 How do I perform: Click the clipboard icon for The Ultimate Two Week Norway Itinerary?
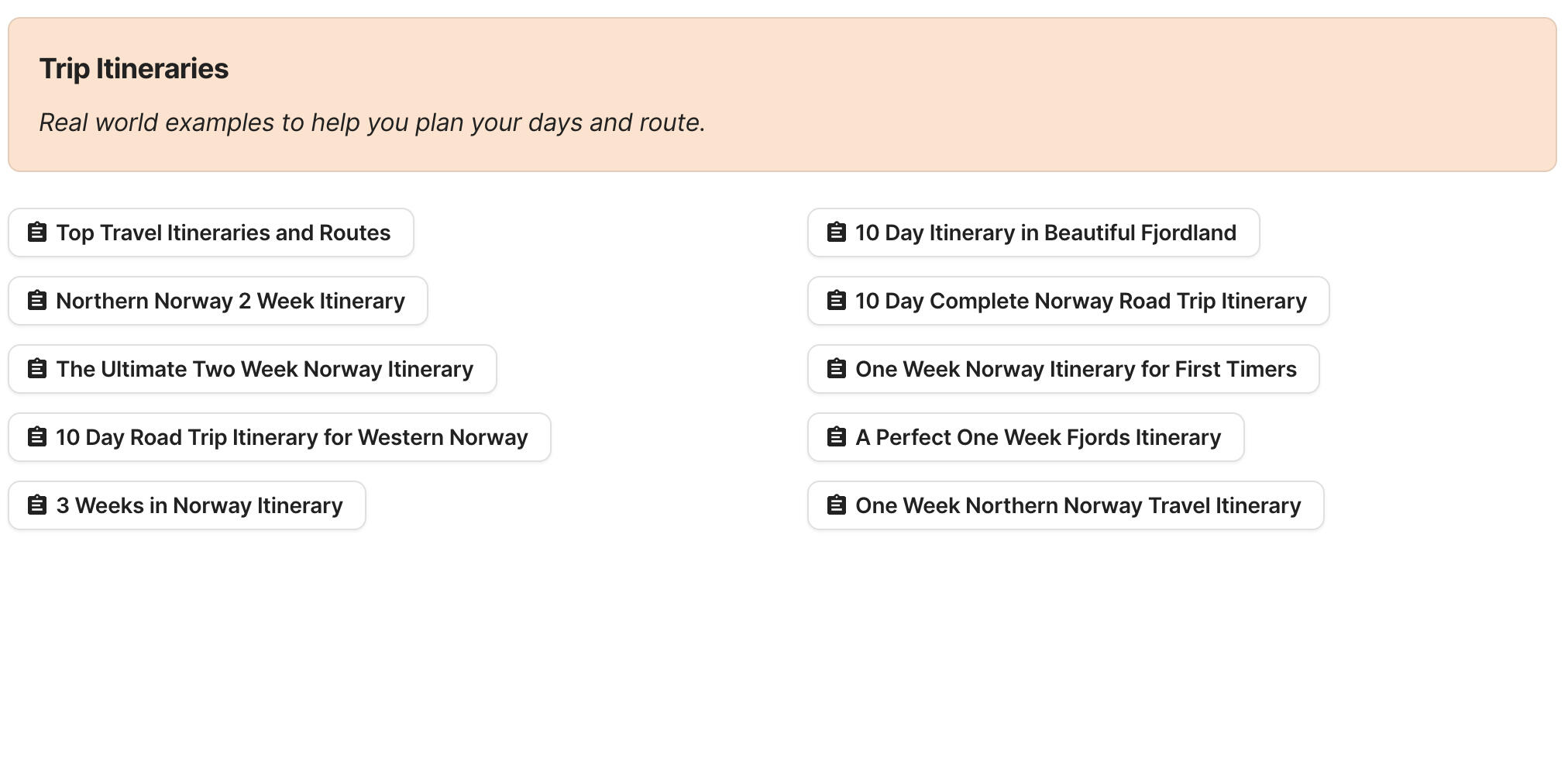tap(36, 368)
